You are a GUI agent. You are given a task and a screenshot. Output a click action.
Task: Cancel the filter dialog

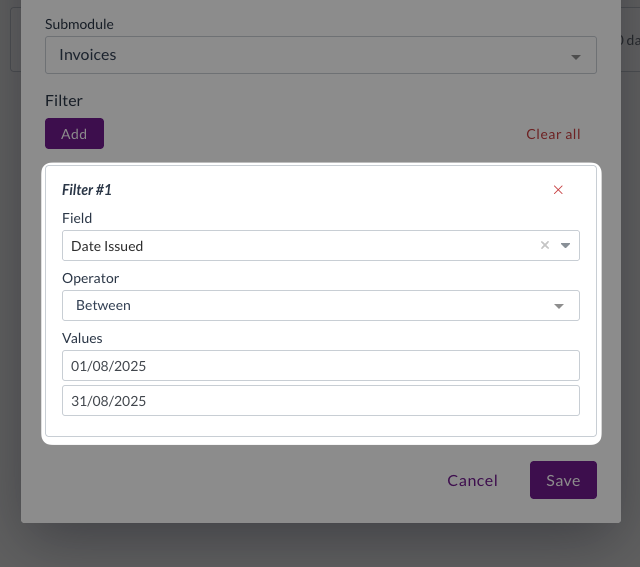[472, 480]
